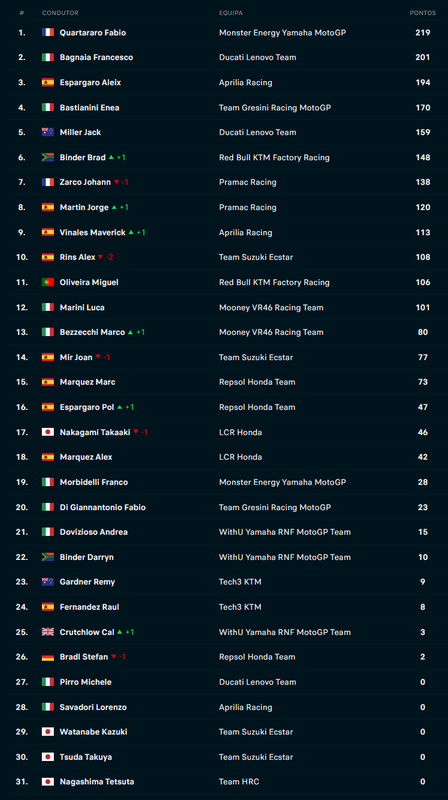Image resolution: width=448 pixels, height=800 pixels.
Task: Click Pramac Racing in Martin Jorge's row
Action: (247, 207)
